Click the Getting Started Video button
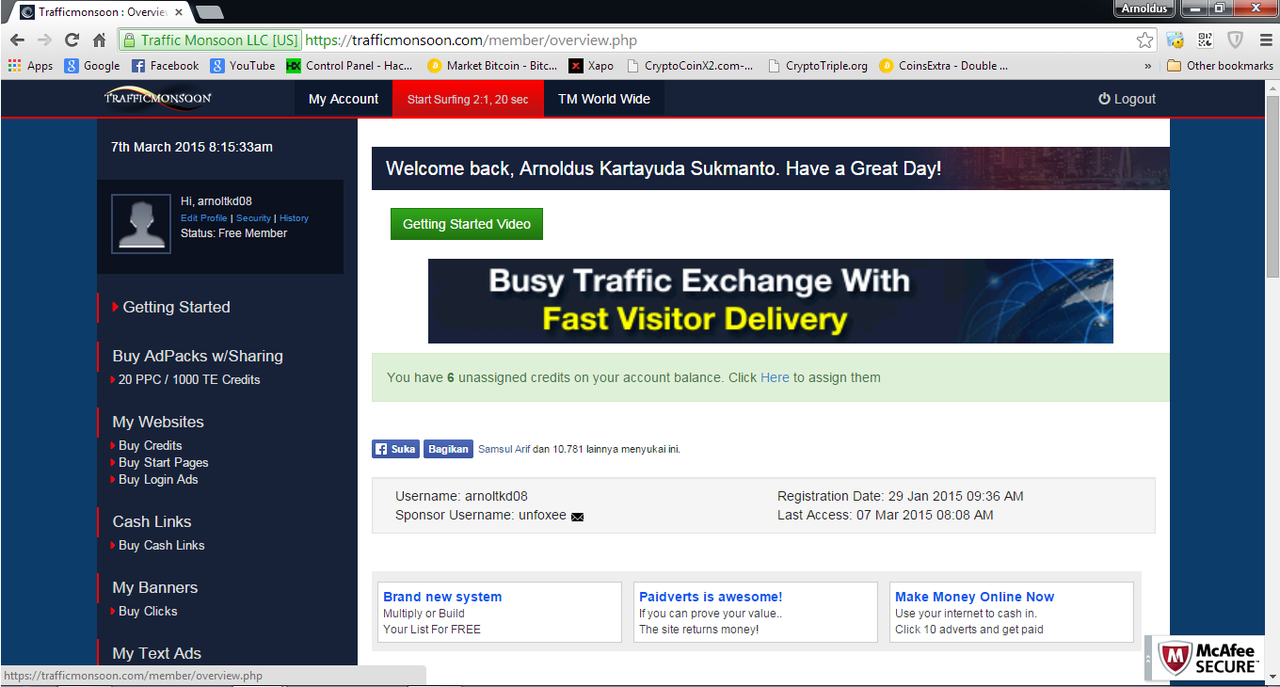Screen dimensions: 1280x687 [x=467, y=224]
